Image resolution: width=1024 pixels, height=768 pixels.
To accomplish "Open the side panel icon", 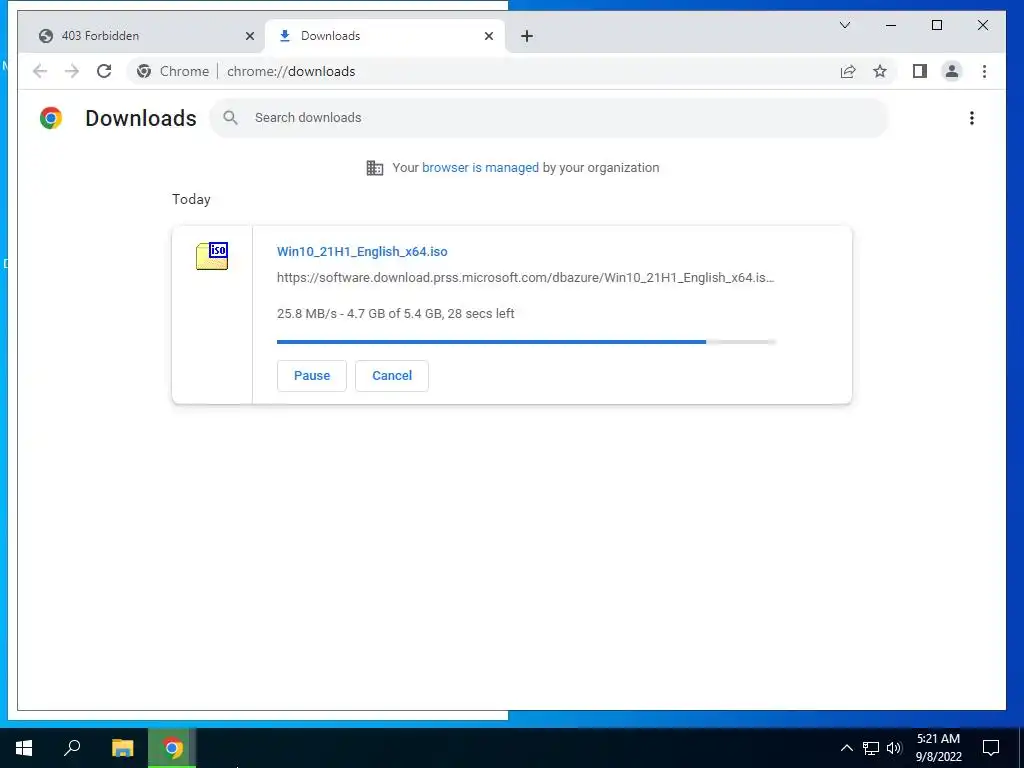I will coord(920,71).
